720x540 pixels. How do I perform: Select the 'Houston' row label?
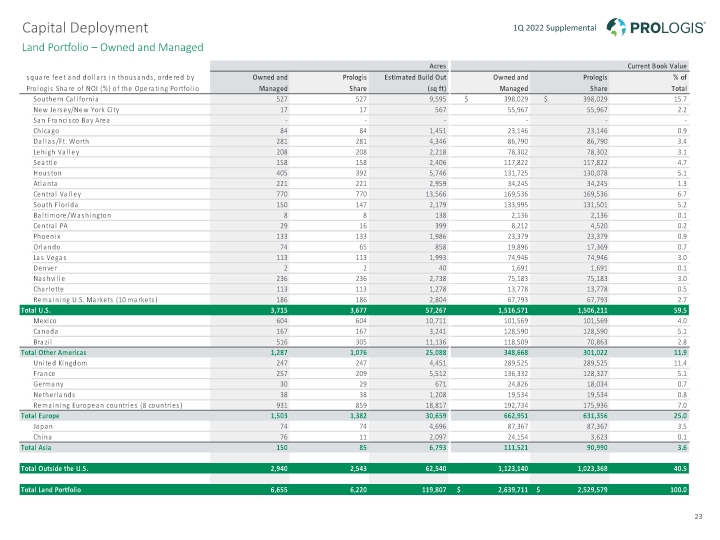[47, 173]
